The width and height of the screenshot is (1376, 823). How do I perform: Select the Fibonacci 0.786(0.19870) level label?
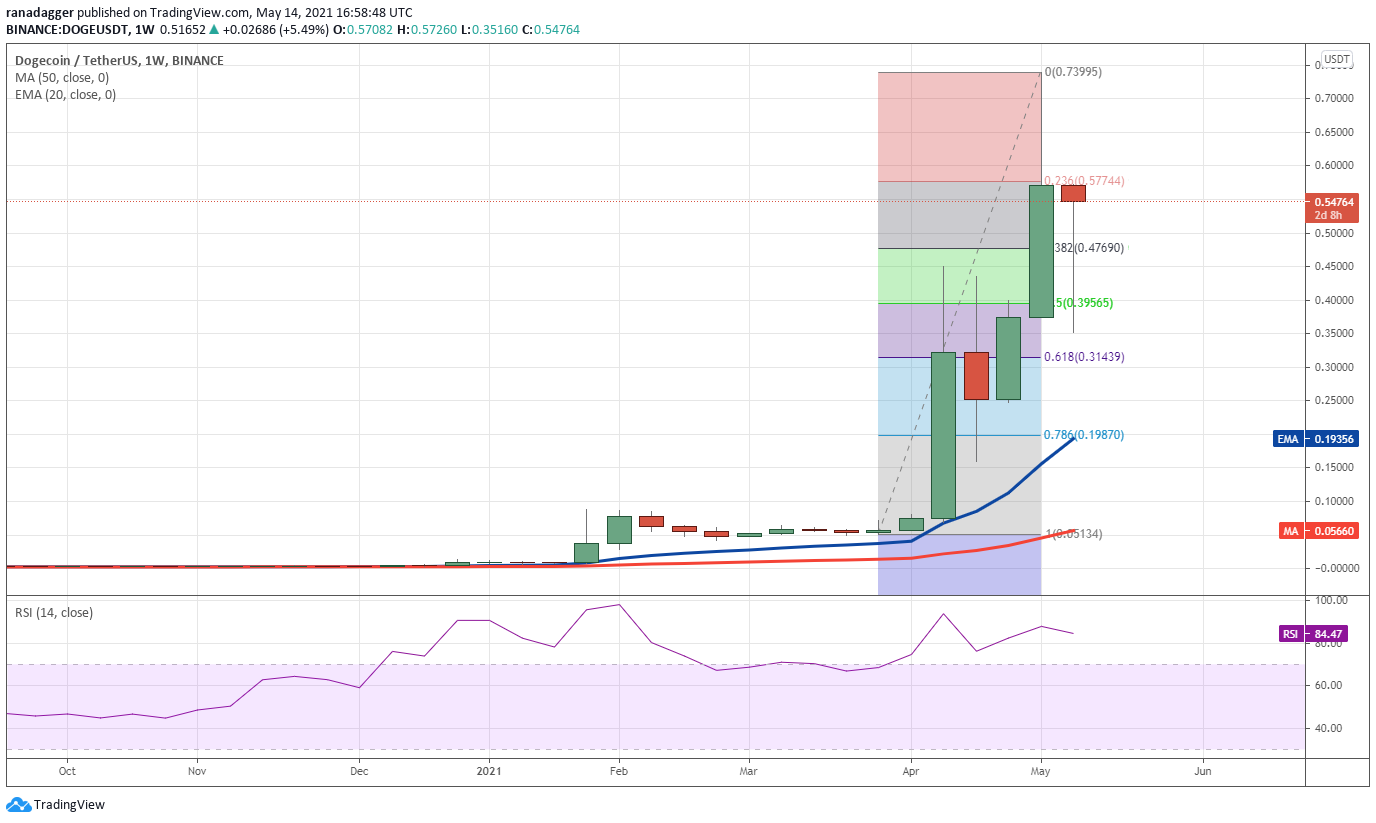pos(1084,435)
